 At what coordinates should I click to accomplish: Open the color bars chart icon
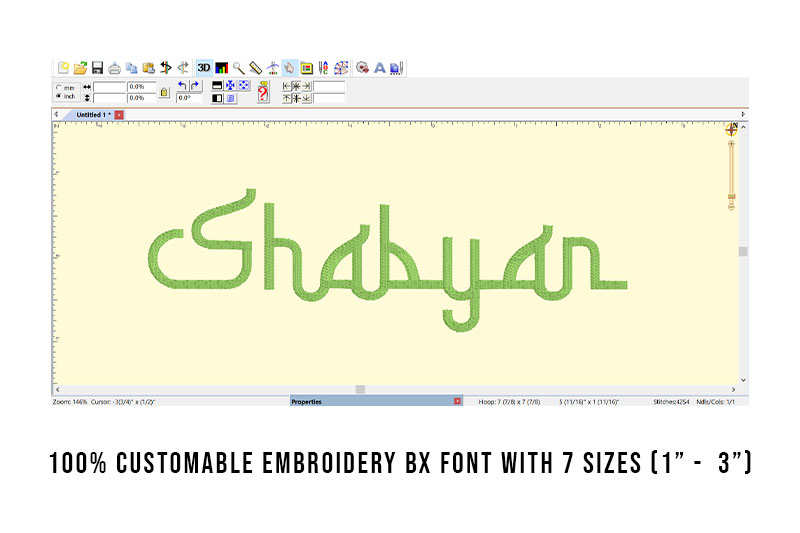click(221, 68)
